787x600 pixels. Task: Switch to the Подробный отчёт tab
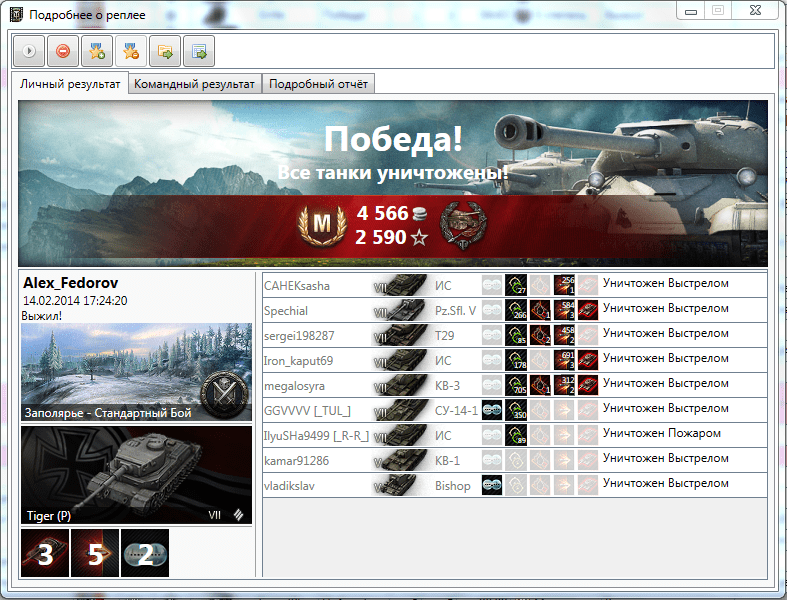pos(318,84)
